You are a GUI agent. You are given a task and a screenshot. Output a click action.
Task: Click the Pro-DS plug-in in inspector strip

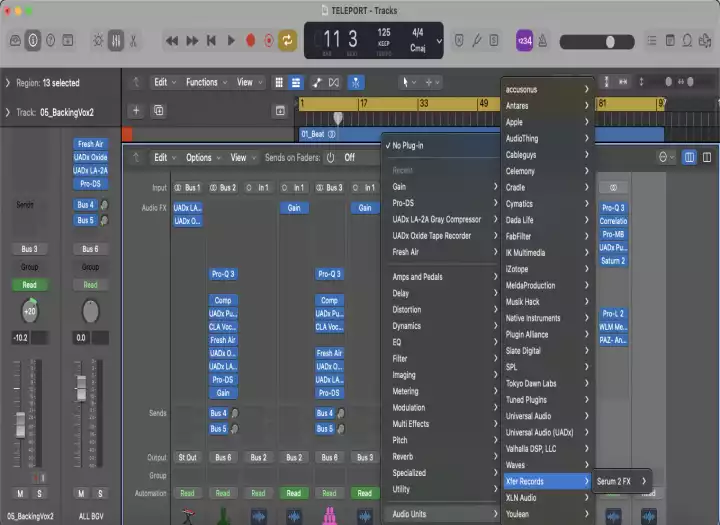(x=90, y=184)
